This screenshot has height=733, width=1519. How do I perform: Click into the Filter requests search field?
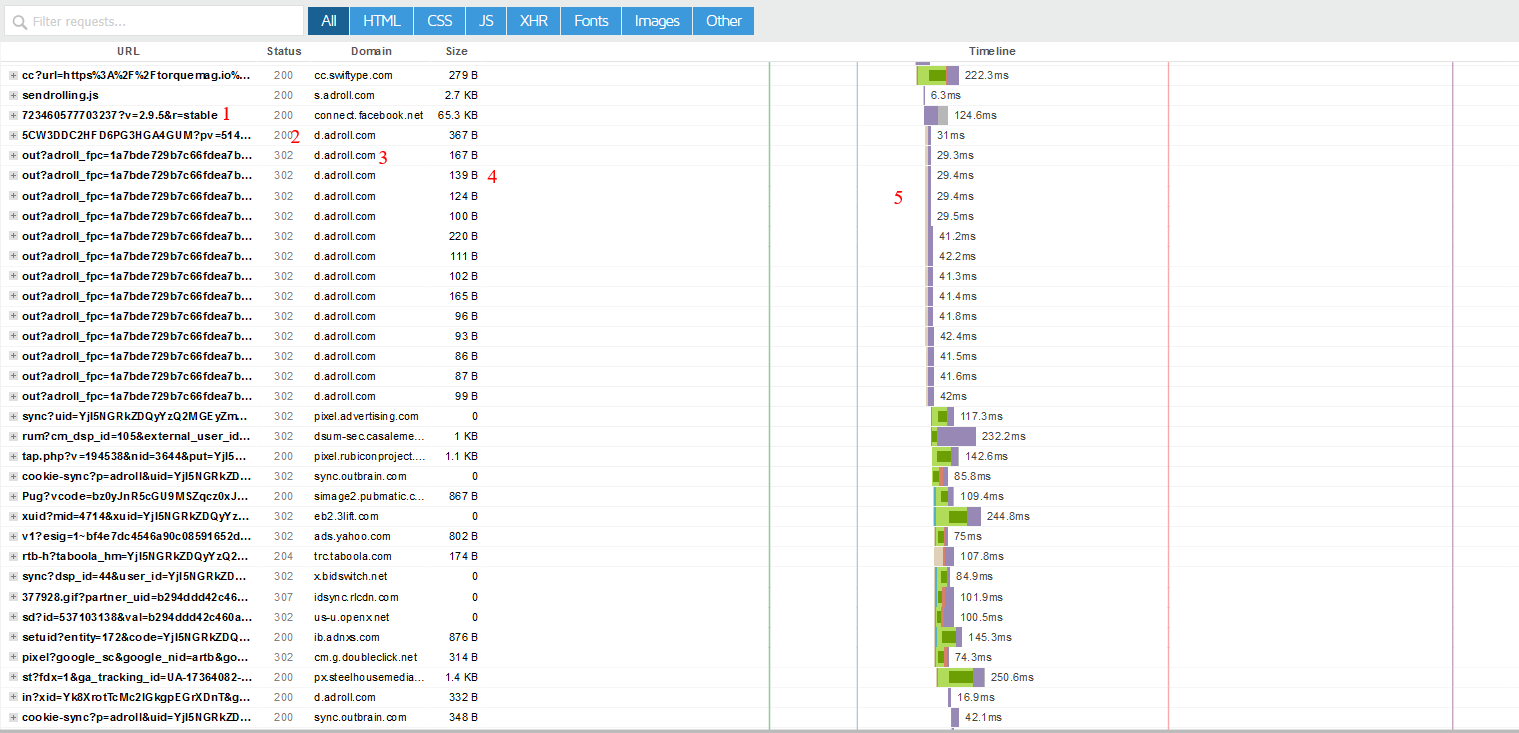[160, 21]
